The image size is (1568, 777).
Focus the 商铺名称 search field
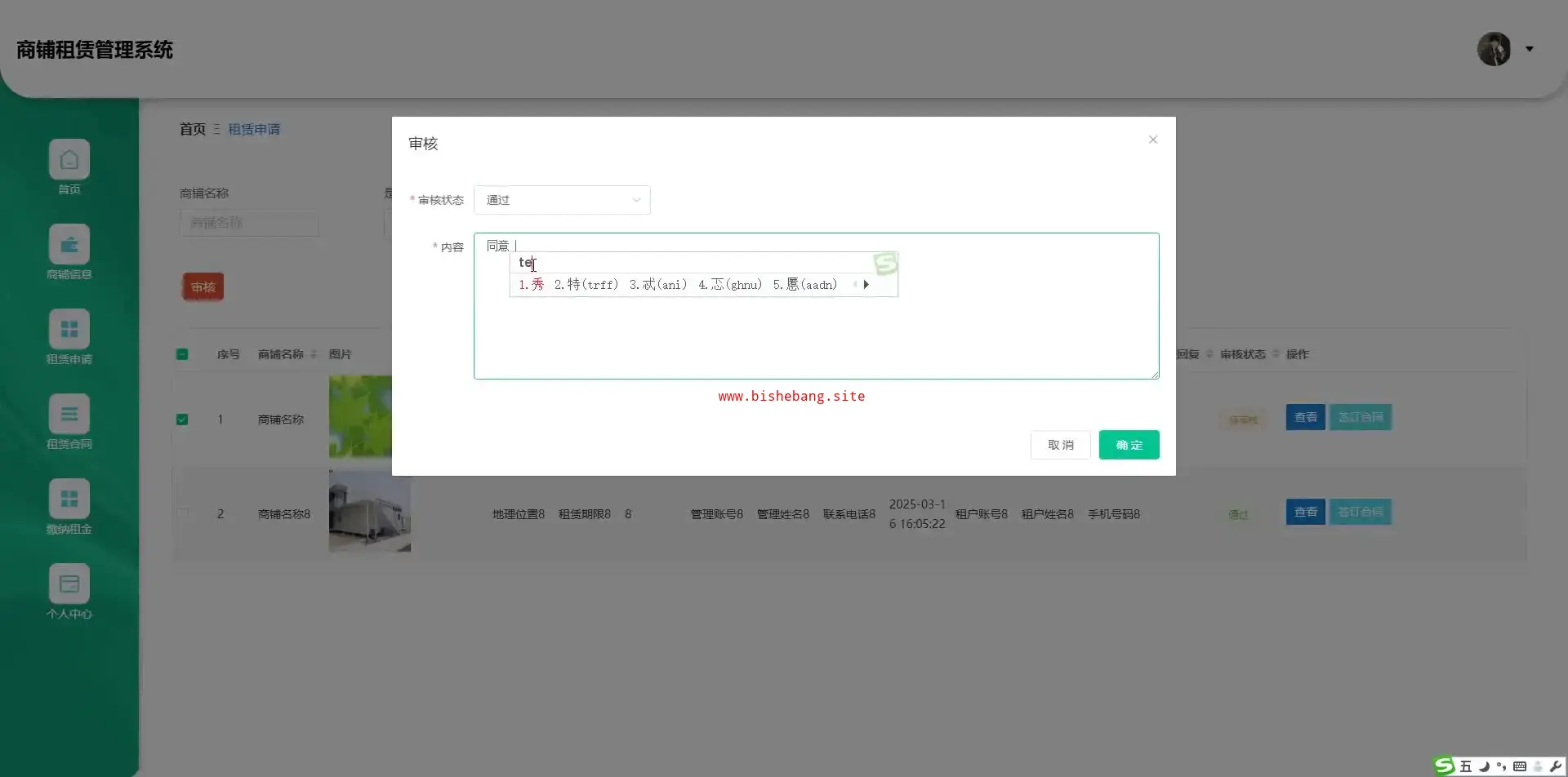249,223
